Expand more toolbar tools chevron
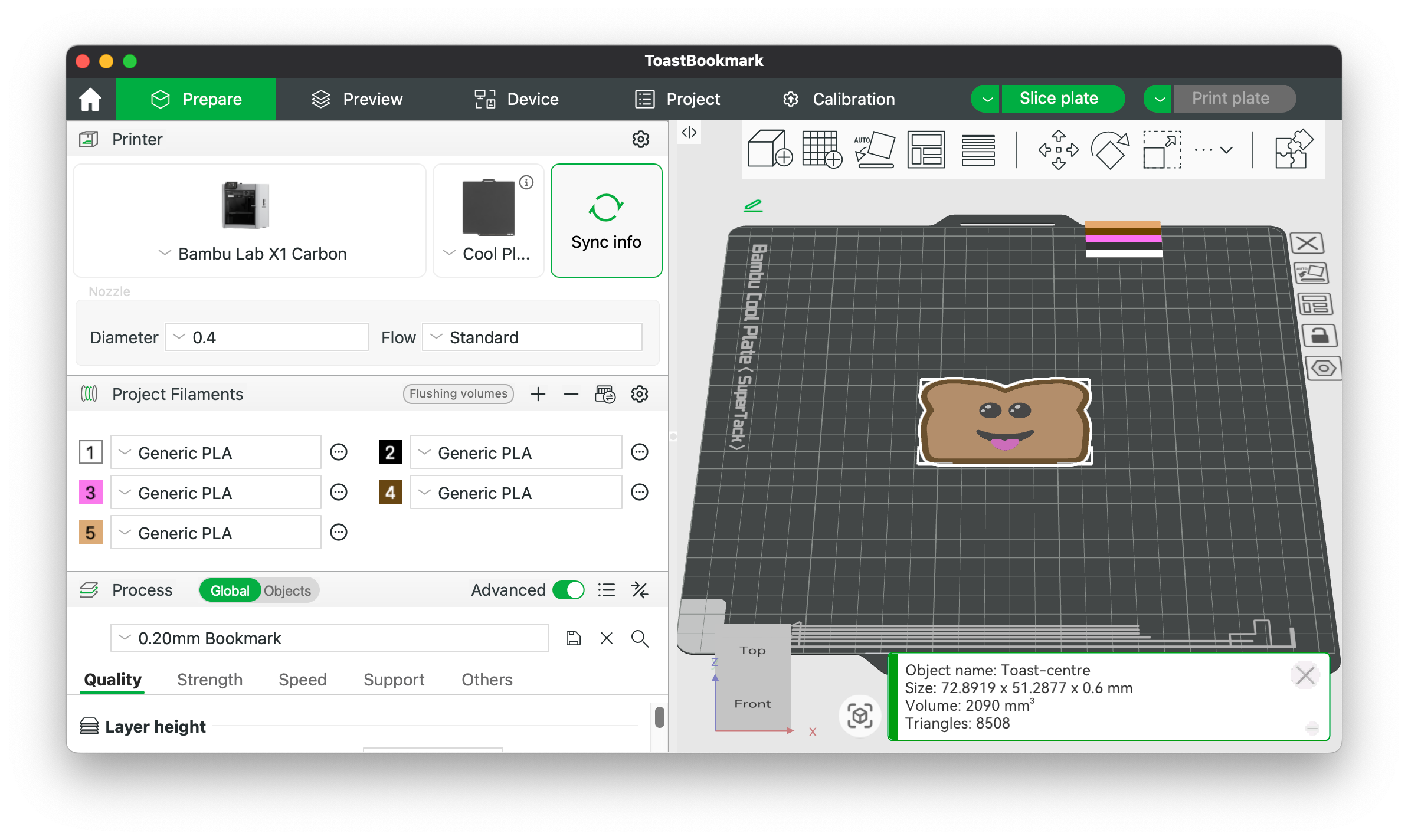1408x840 pixels. (x=1226, y=150)
